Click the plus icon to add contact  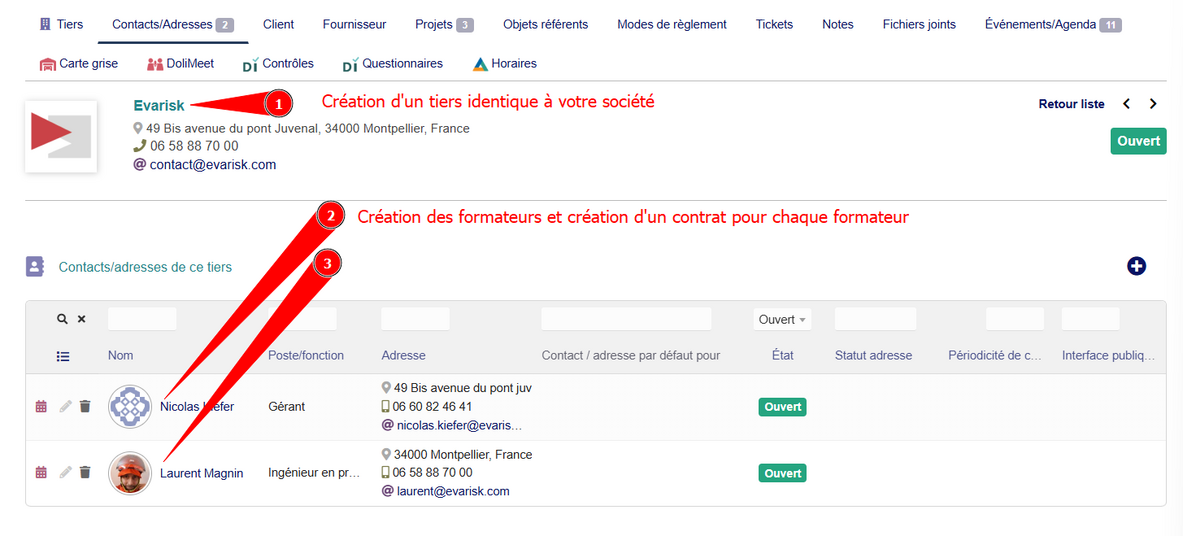[1136, 266]
